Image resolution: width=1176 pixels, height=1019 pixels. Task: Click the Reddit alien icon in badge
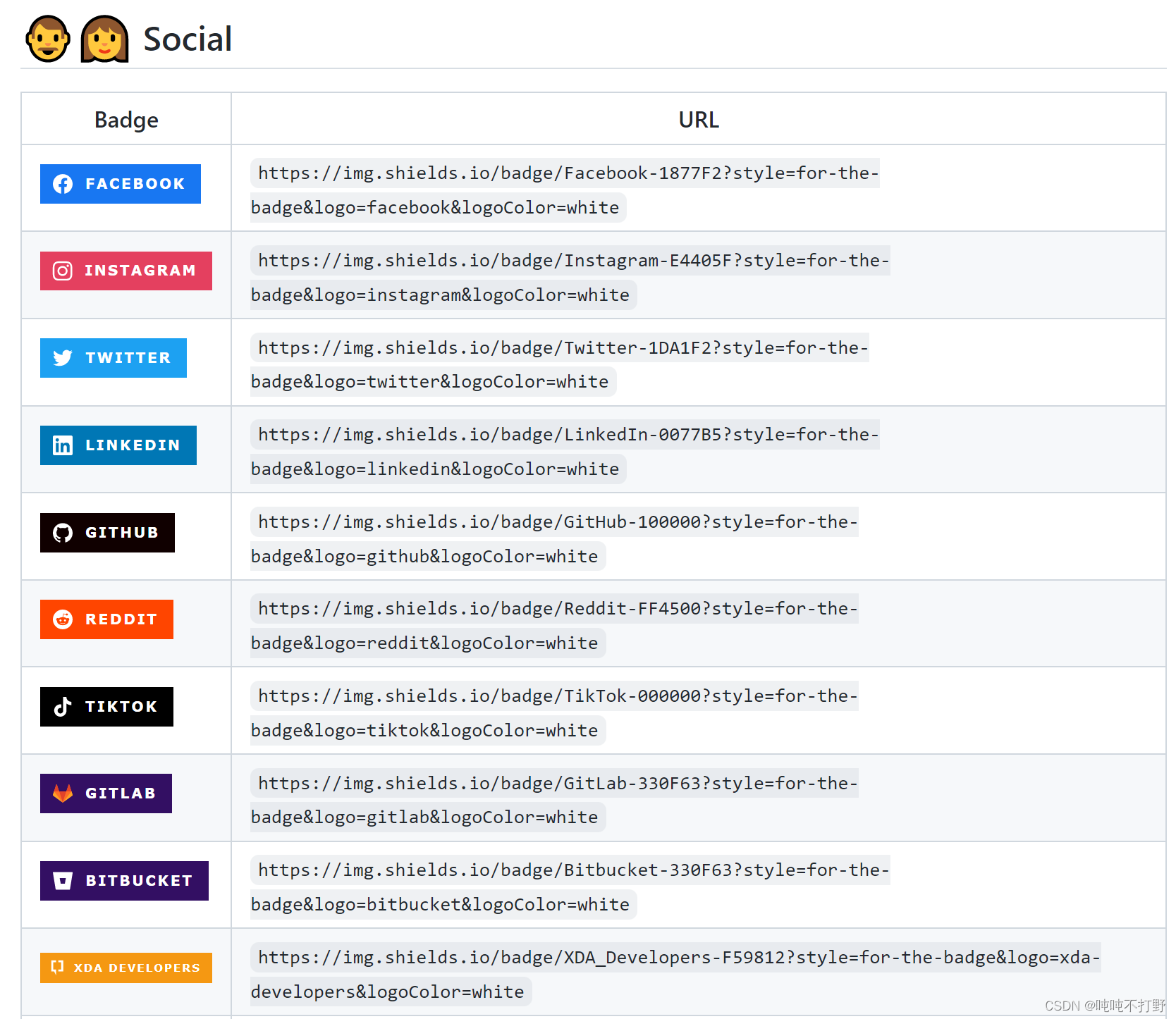pyautogui.click(x=63, y=619)
